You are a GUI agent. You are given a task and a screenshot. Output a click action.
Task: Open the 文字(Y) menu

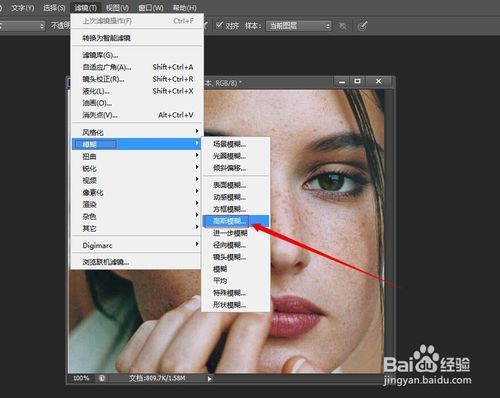point(22,8)
